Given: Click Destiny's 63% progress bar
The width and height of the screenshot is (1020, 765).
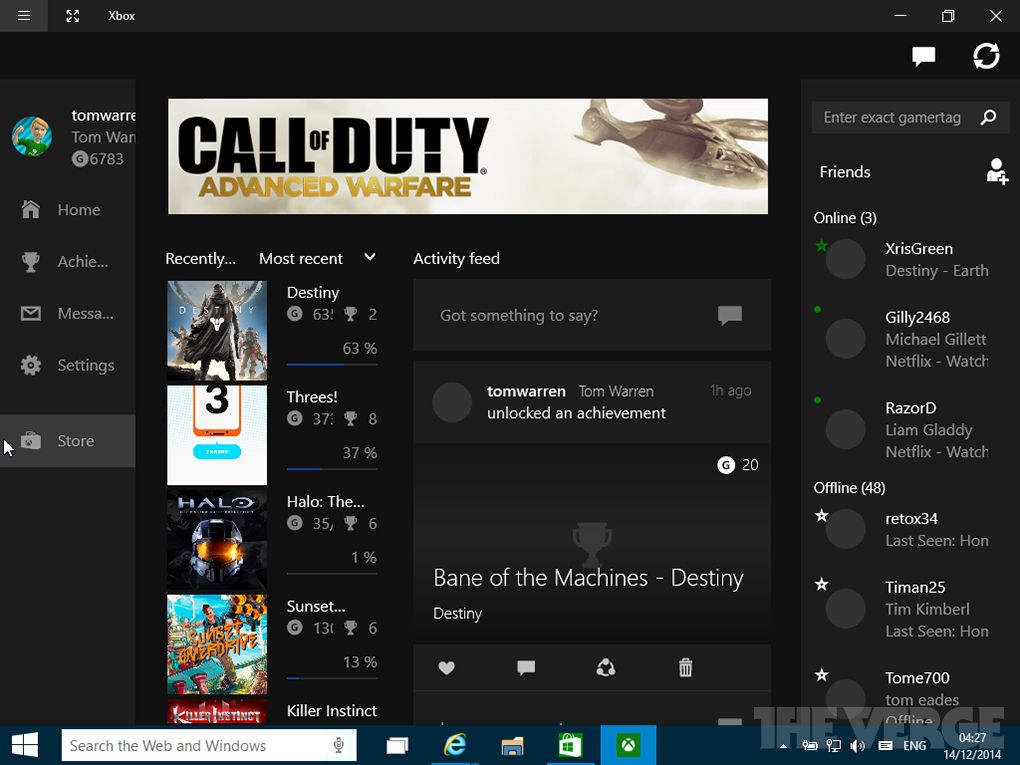Looking at the screenshot, I should point(331,365).
